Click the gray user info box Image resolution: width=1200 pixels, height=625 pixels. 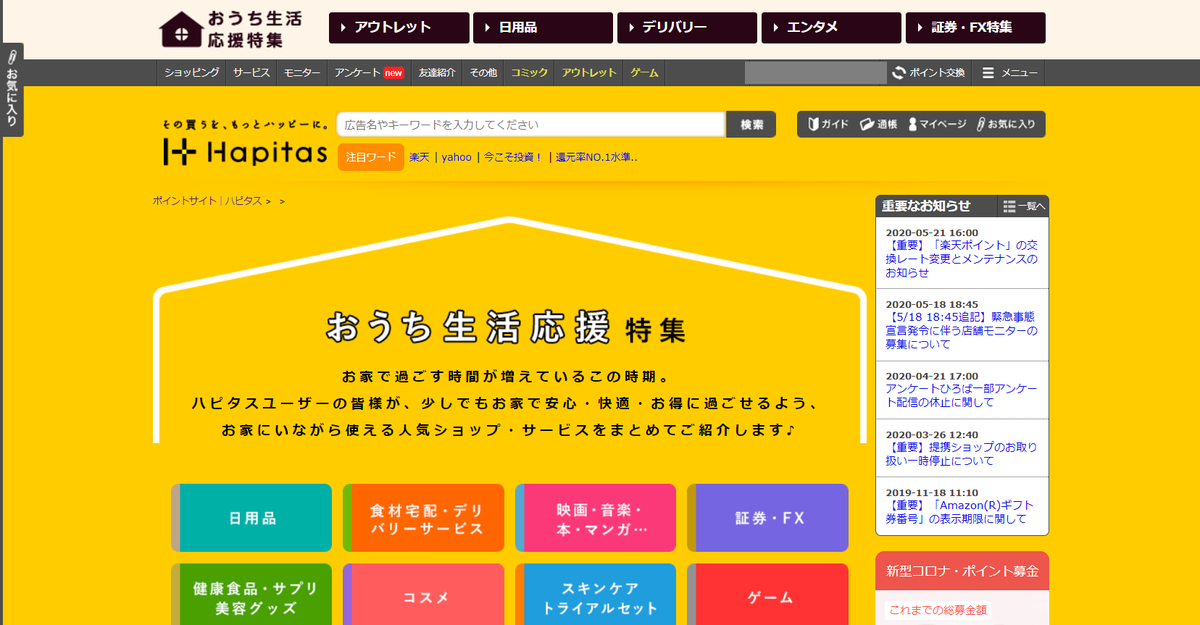coord(815,73)
